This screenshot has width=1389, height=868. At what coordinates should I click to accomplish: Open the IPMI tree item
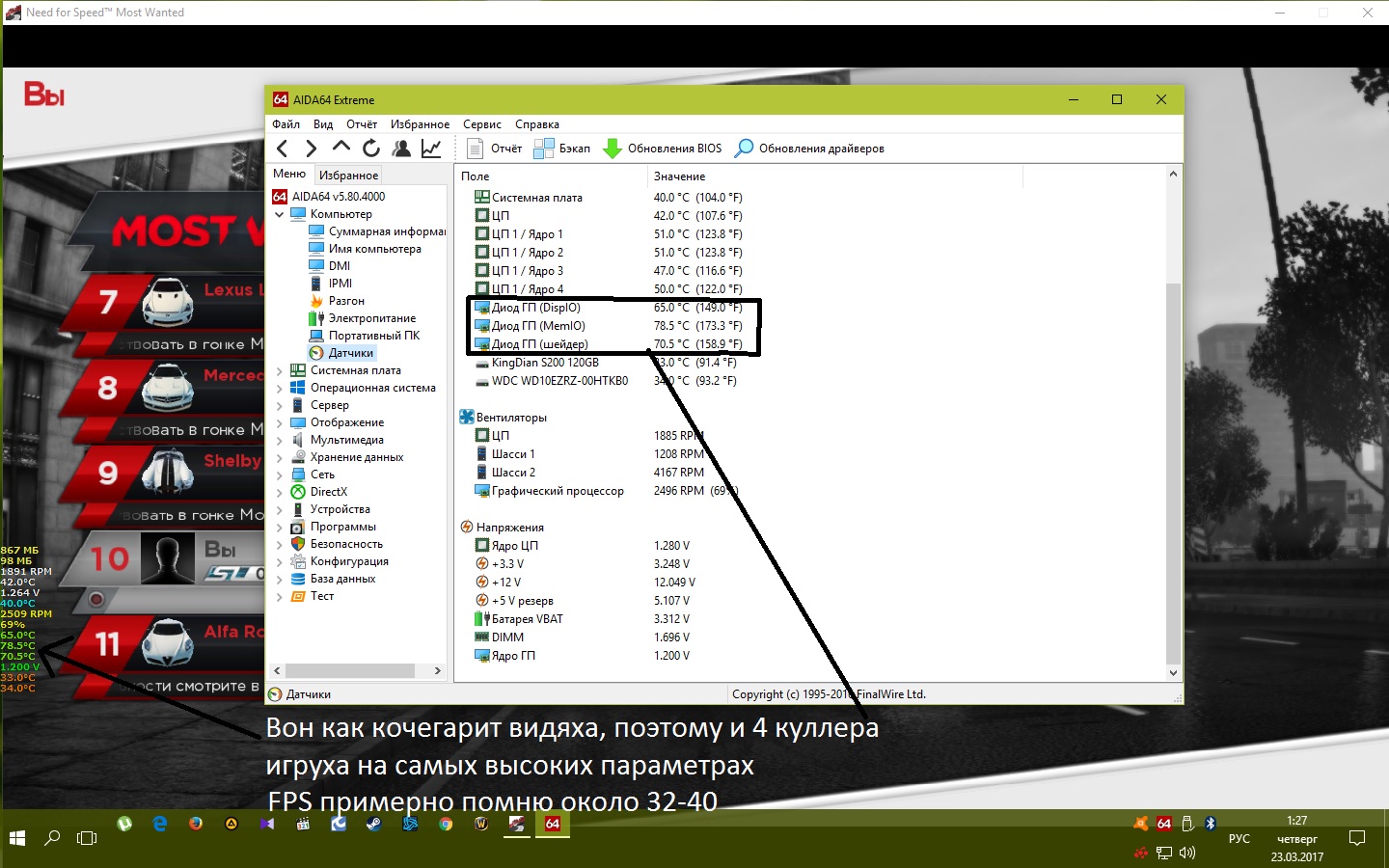pyautogui.click(x=331, y=284)
